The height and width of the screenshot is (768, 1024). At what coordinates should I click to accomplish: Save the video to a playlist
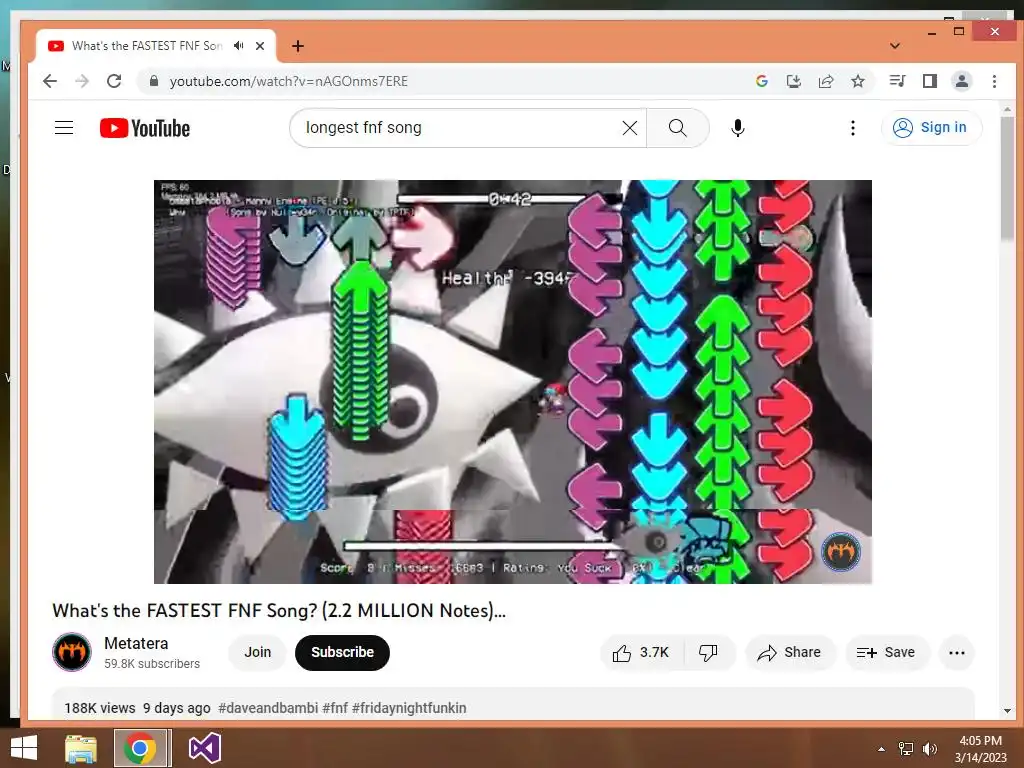pyautogui.click(x=886, y=652)
